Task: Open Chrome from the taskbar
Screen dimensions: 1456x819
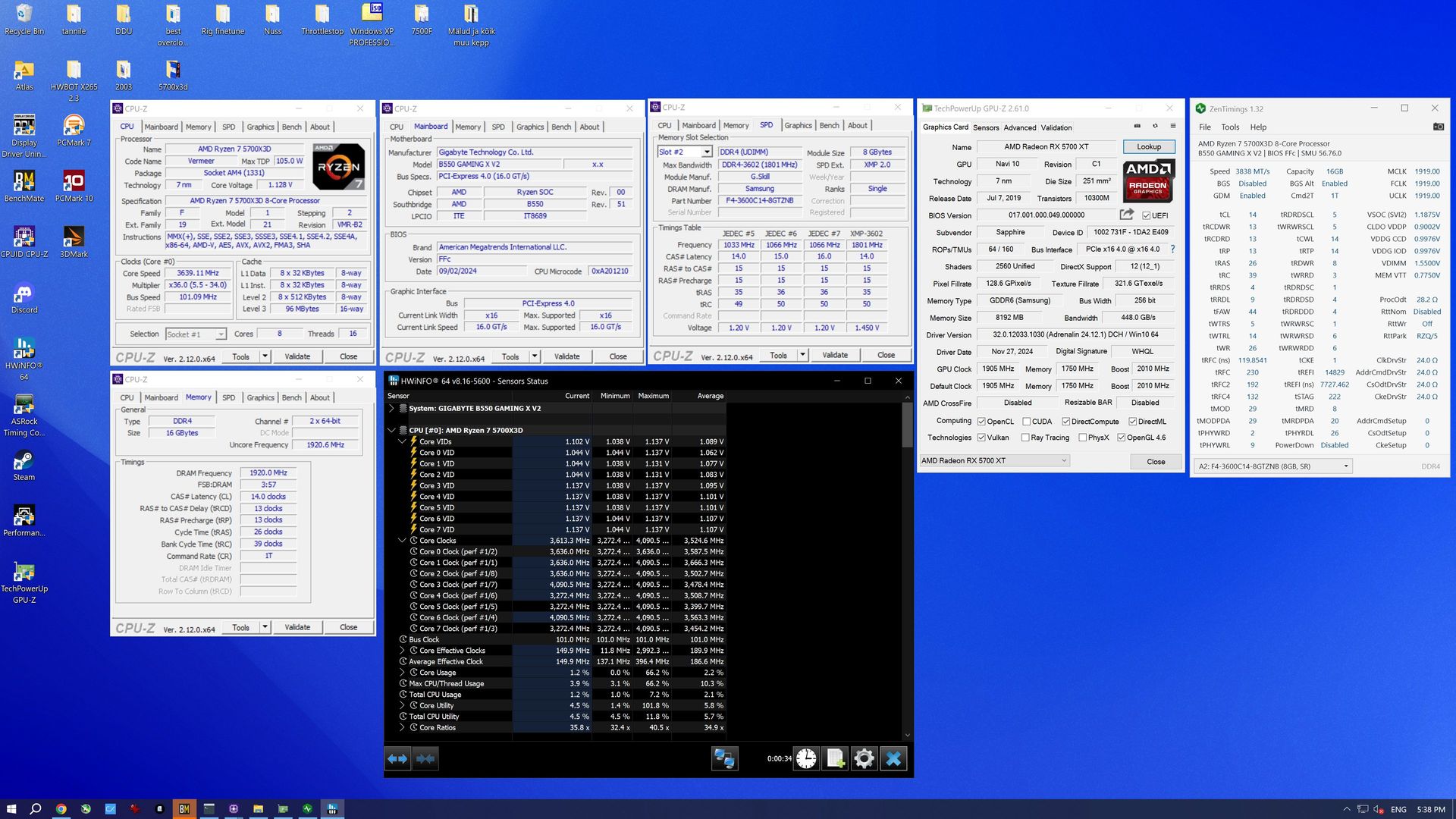Action: [61, 808]
